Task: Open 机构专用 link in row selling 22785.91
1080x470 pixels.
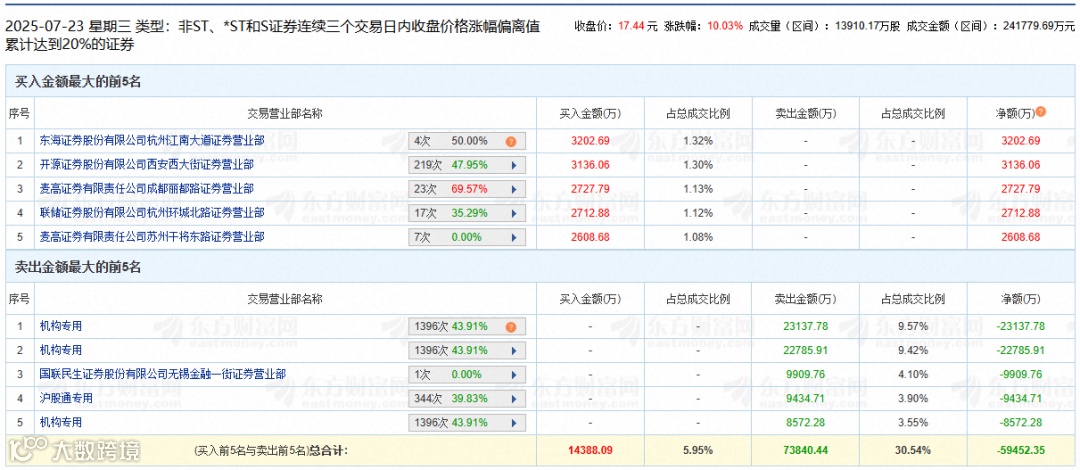Action: [61, 350]
